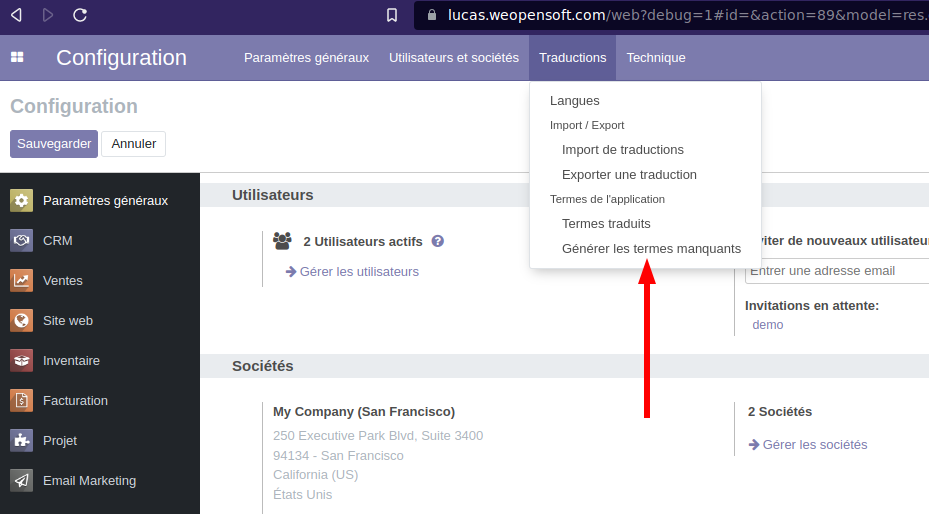Select Langues from the Traductions menu
Screen dimensions: 929x514
[x=575, y=101]
